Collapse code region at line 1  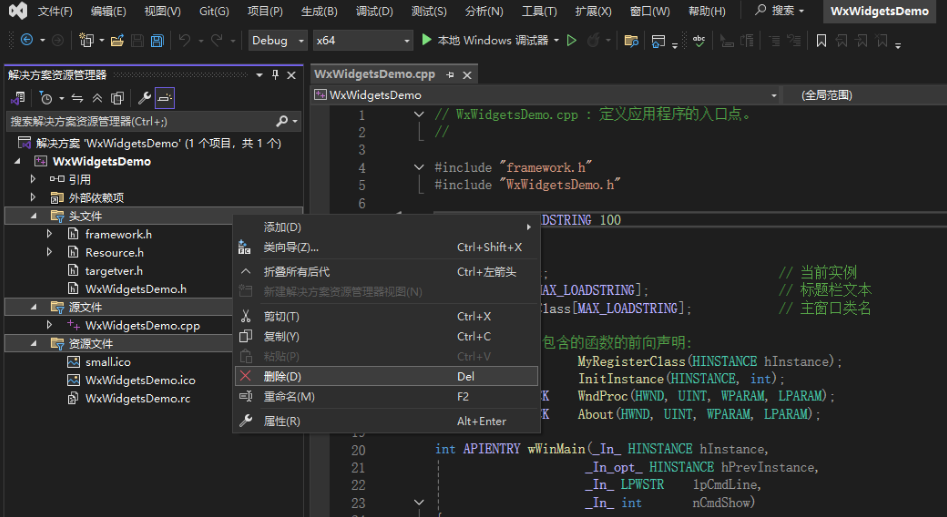[x=419, y=114]
